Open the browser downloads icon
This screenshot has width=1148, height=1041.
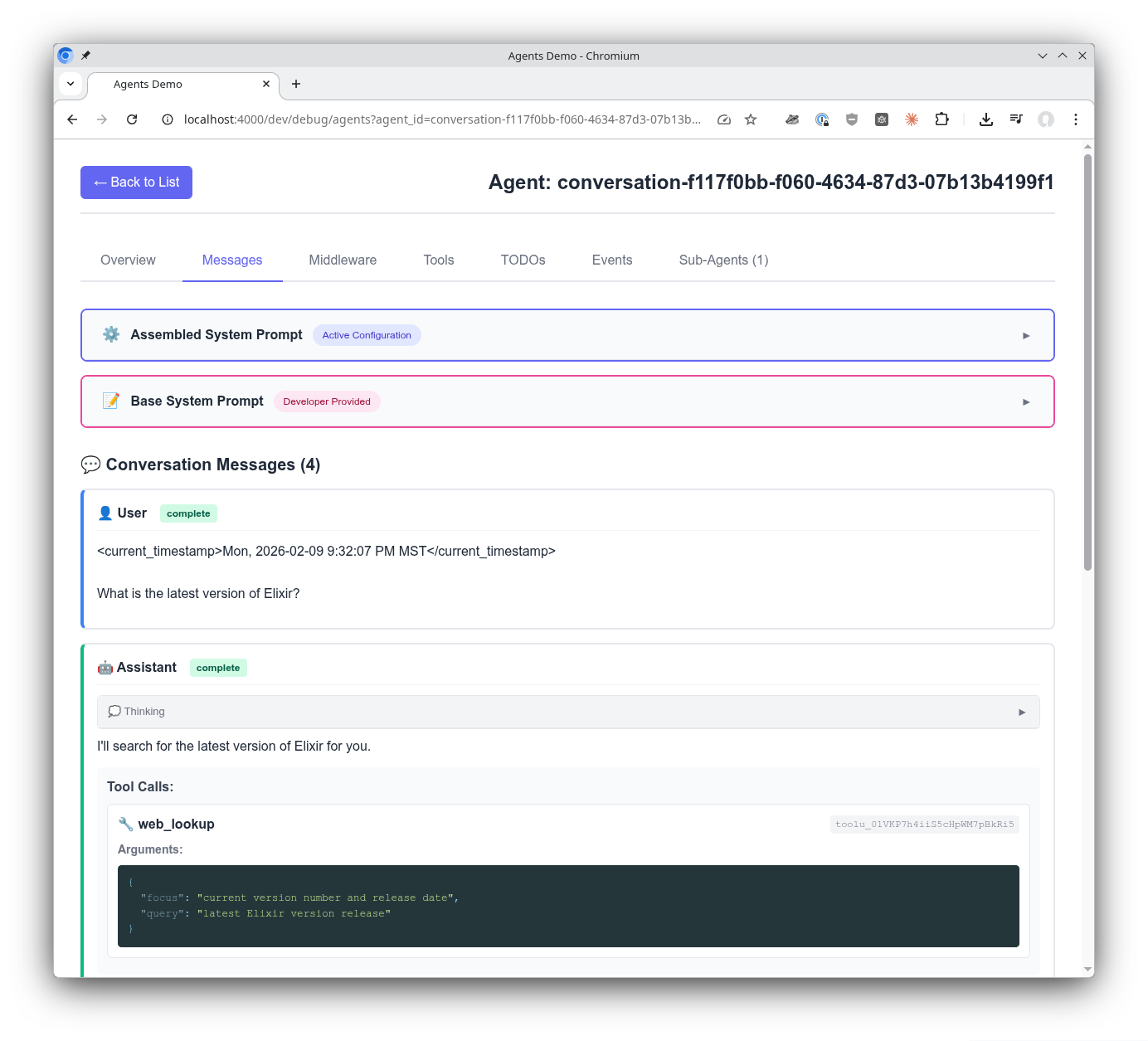coord(985,119)
